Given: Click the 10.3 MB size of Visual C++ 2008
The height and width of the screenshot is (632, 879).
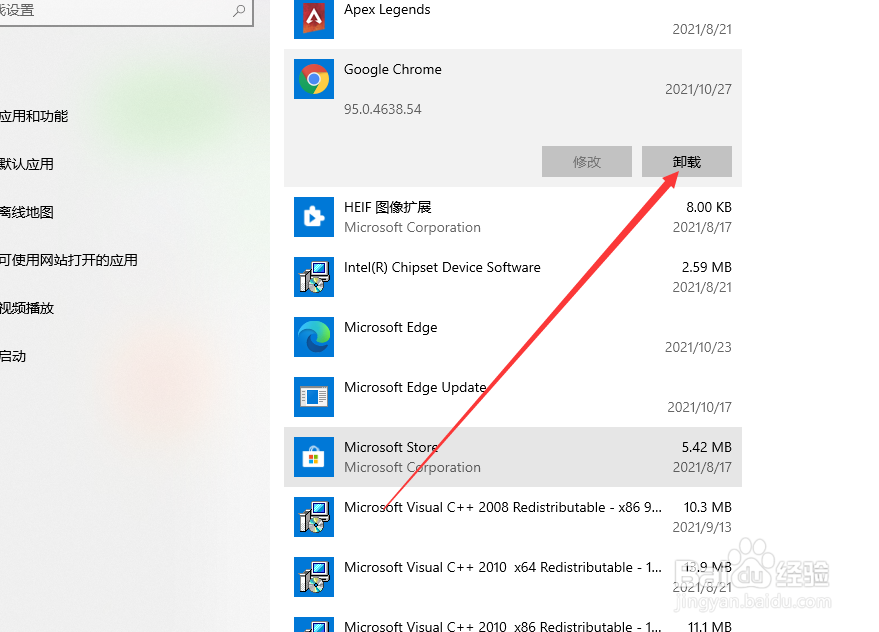Looking at the screenshot, I should click(x=707, y=508).
